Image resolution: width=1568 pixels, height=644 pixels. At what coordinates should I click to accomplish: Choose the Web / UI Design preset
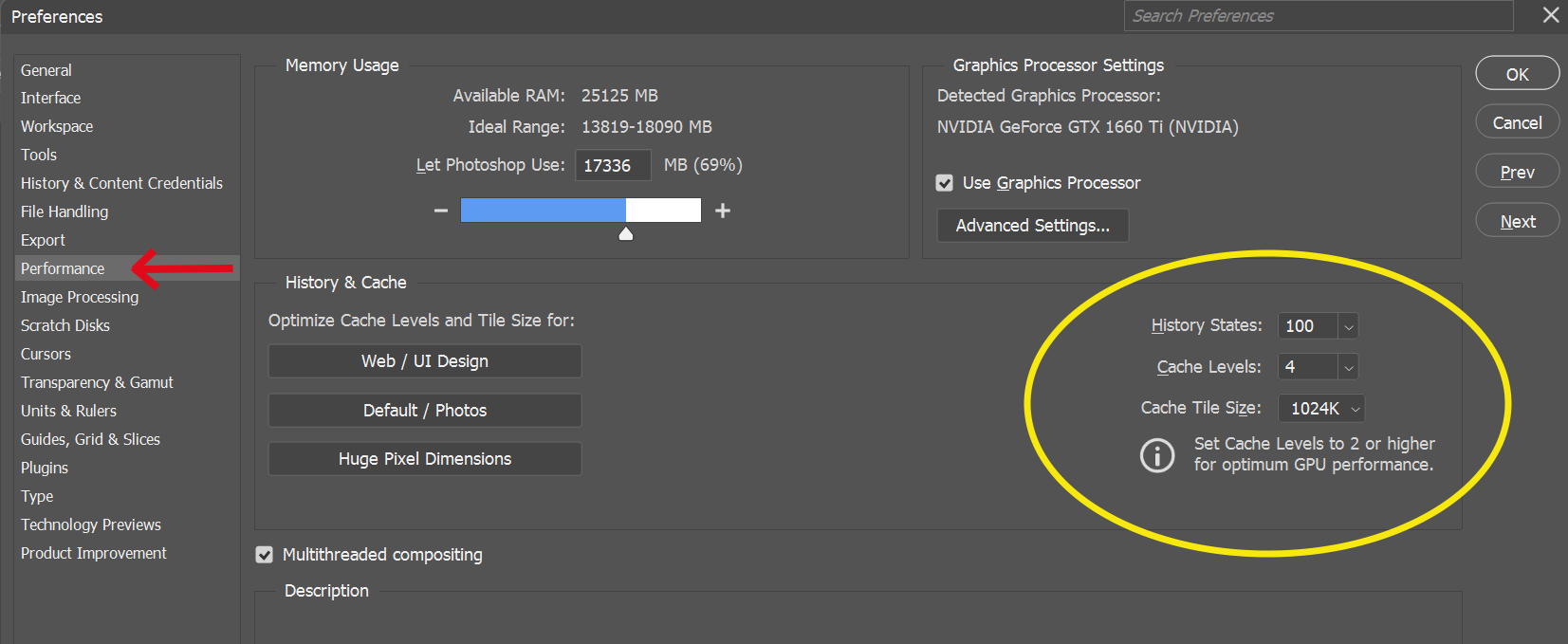pyautogui.click(x=425, y=361)
